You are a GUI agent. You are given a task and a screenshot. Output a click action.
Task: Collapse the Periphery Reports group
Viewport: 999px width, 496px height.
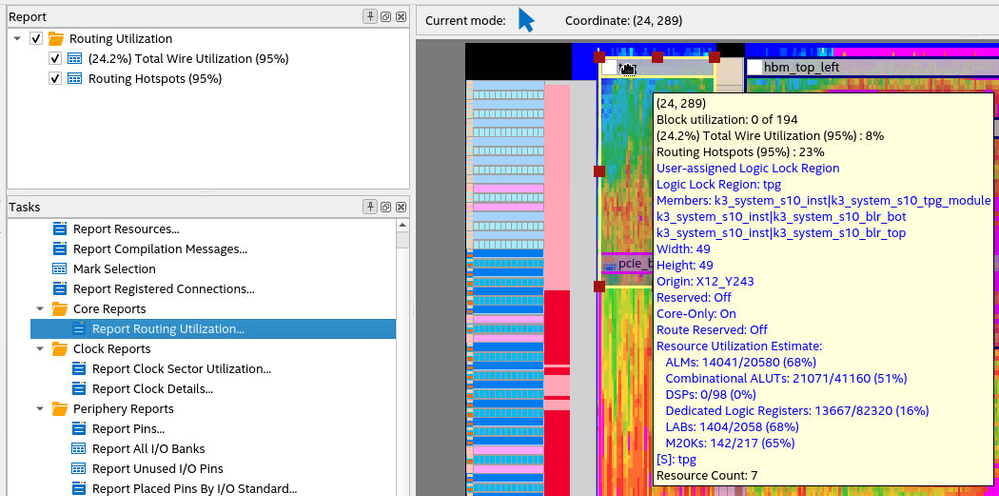coord(41,409)
